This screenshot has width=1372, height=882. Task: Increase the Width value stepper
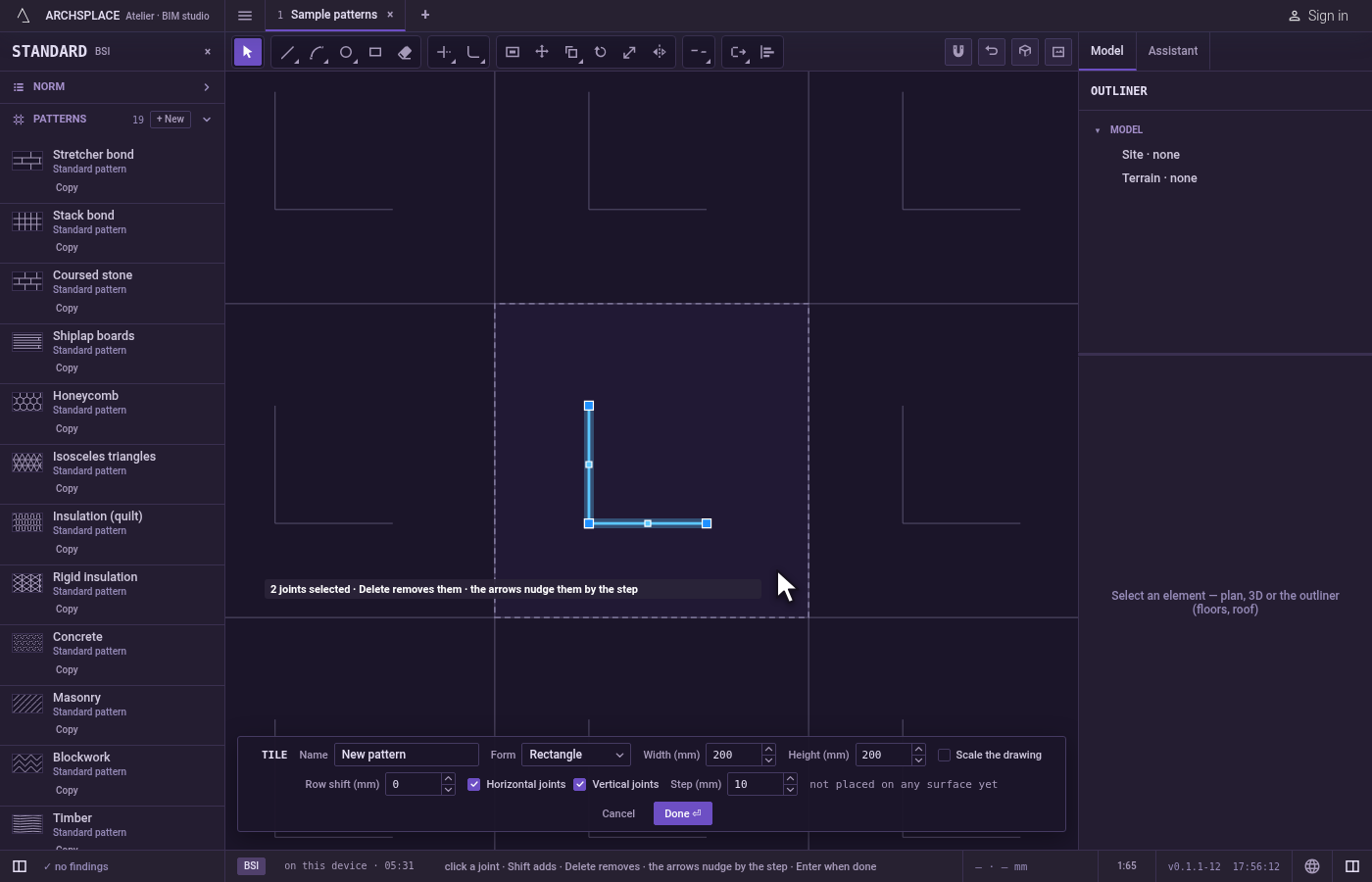[x=768, y=750]
